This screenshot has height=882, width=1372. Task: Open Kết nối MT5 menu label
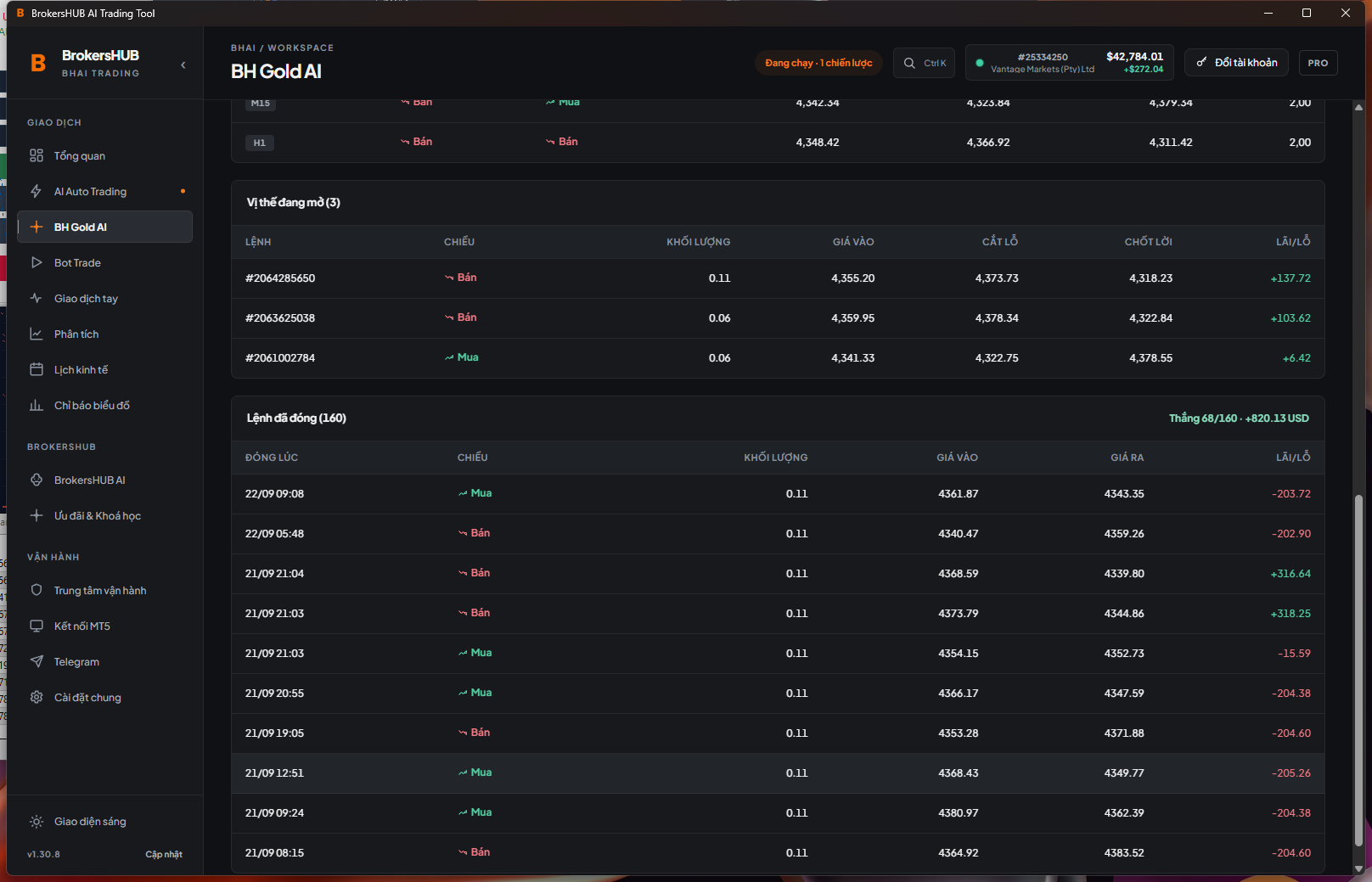(82, 626)
